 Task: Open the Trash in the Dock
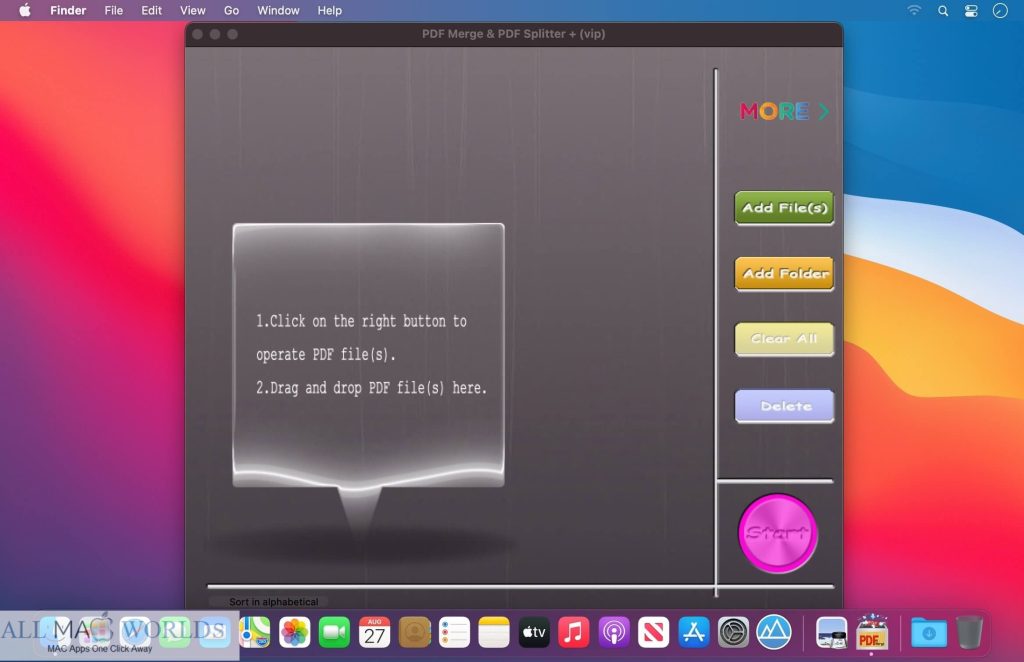[969, 632]
